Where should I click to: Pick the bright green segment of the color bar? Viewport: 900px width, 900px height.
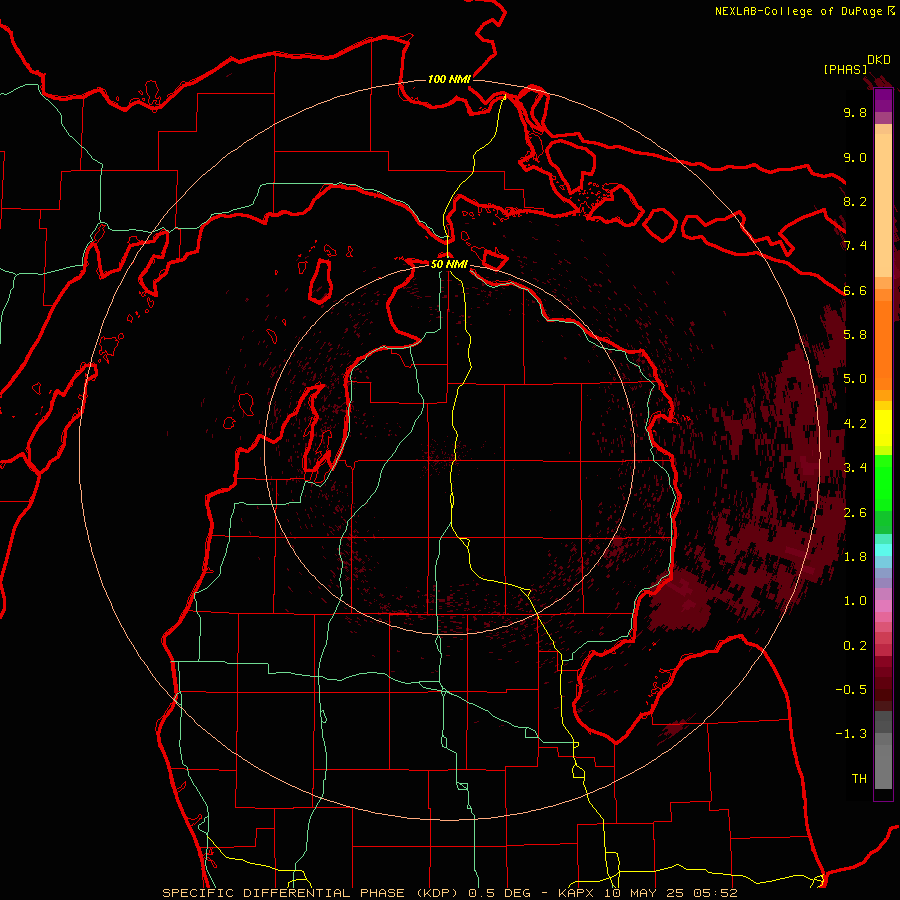click(x=883, y=482)
